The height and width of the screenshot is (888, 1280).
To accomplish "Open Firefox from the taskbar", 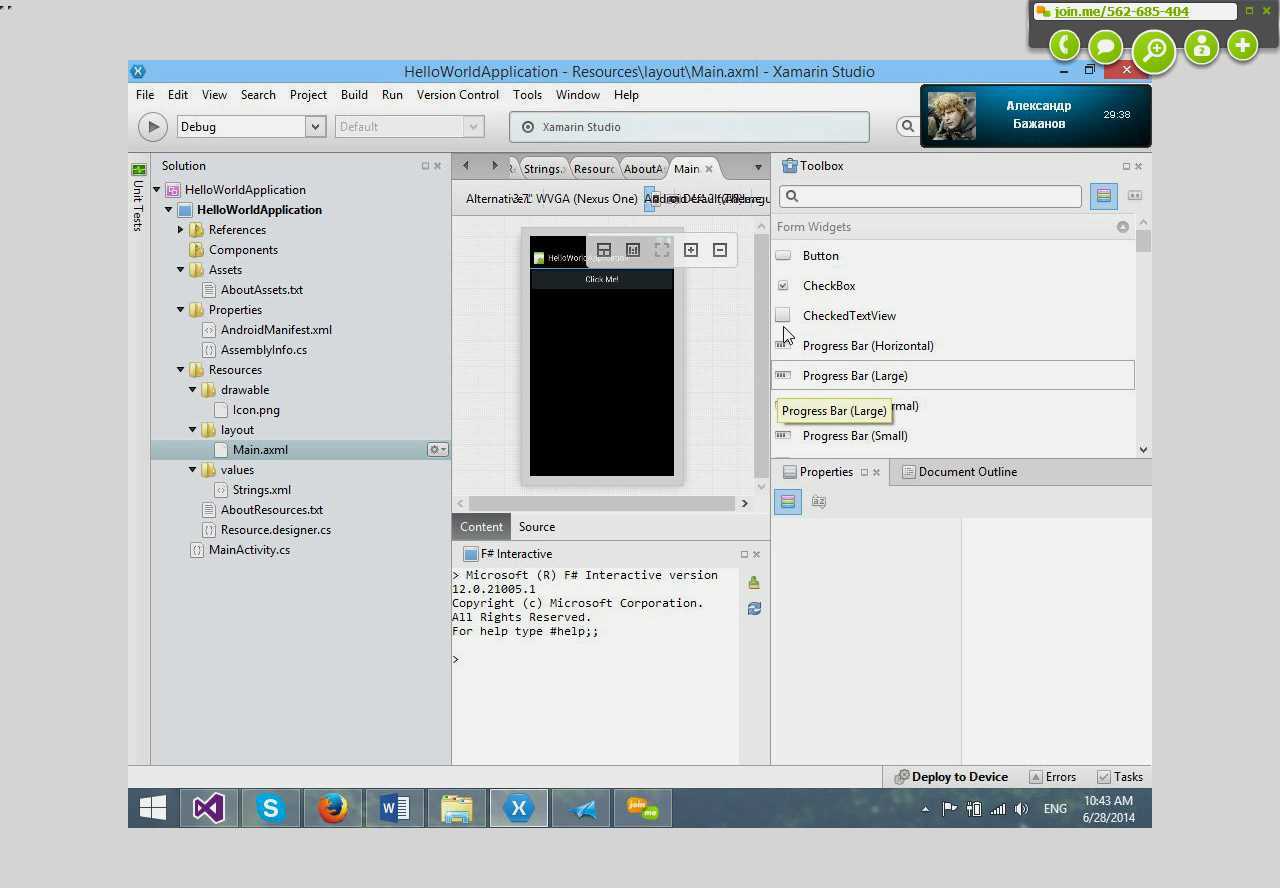I will click(x=333, y=808).
